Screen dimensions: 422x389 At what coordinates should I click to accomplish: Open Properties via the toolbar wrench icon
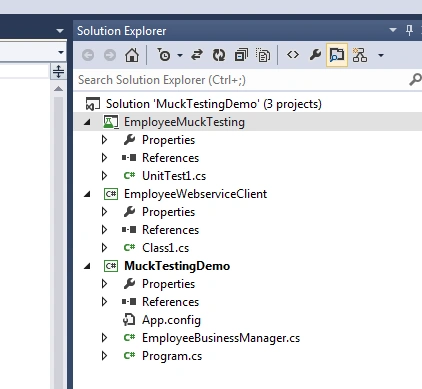click(315, 55)
